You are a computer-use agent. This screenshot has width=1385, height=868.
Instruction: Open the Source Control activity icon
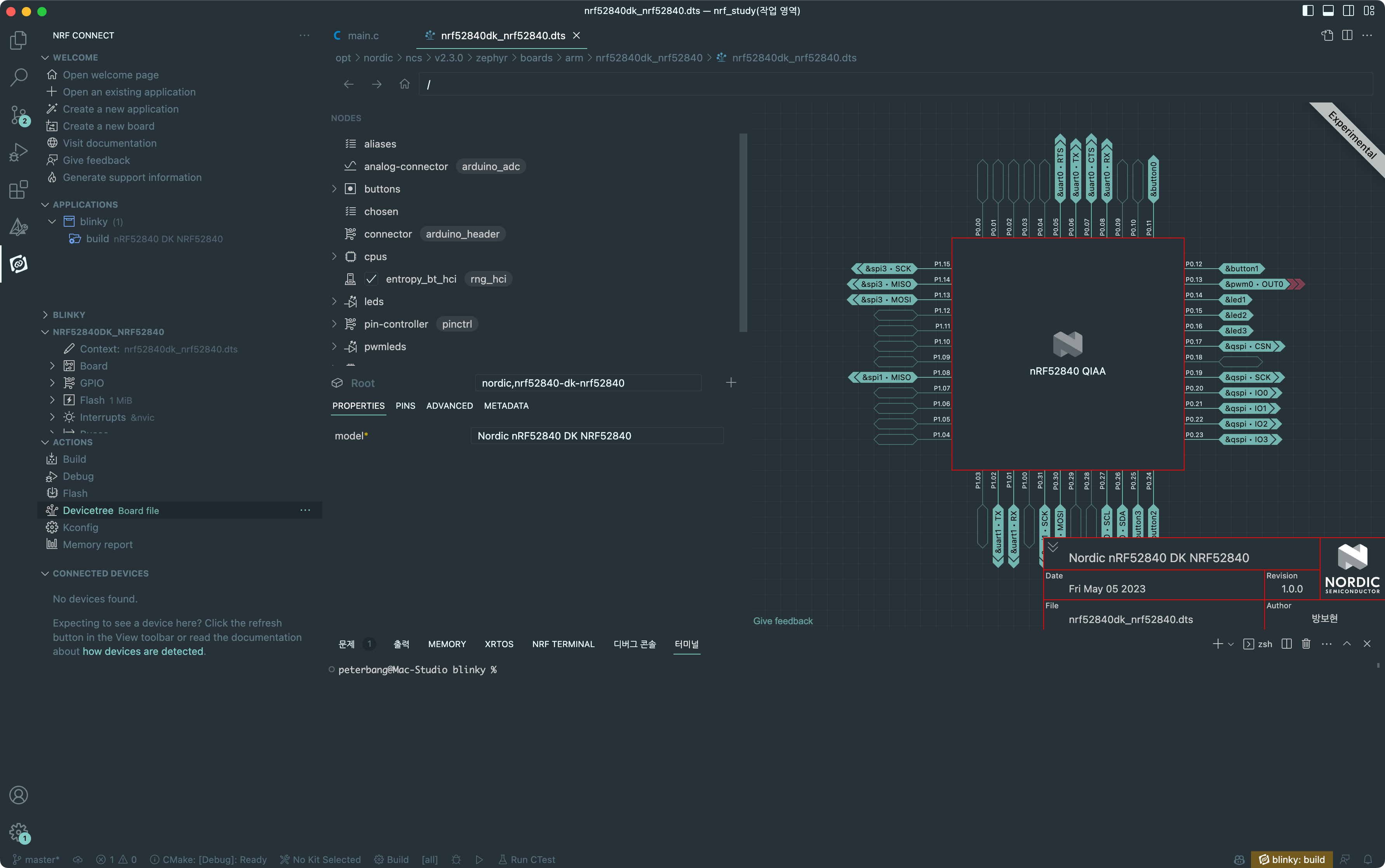click(18, 115)
